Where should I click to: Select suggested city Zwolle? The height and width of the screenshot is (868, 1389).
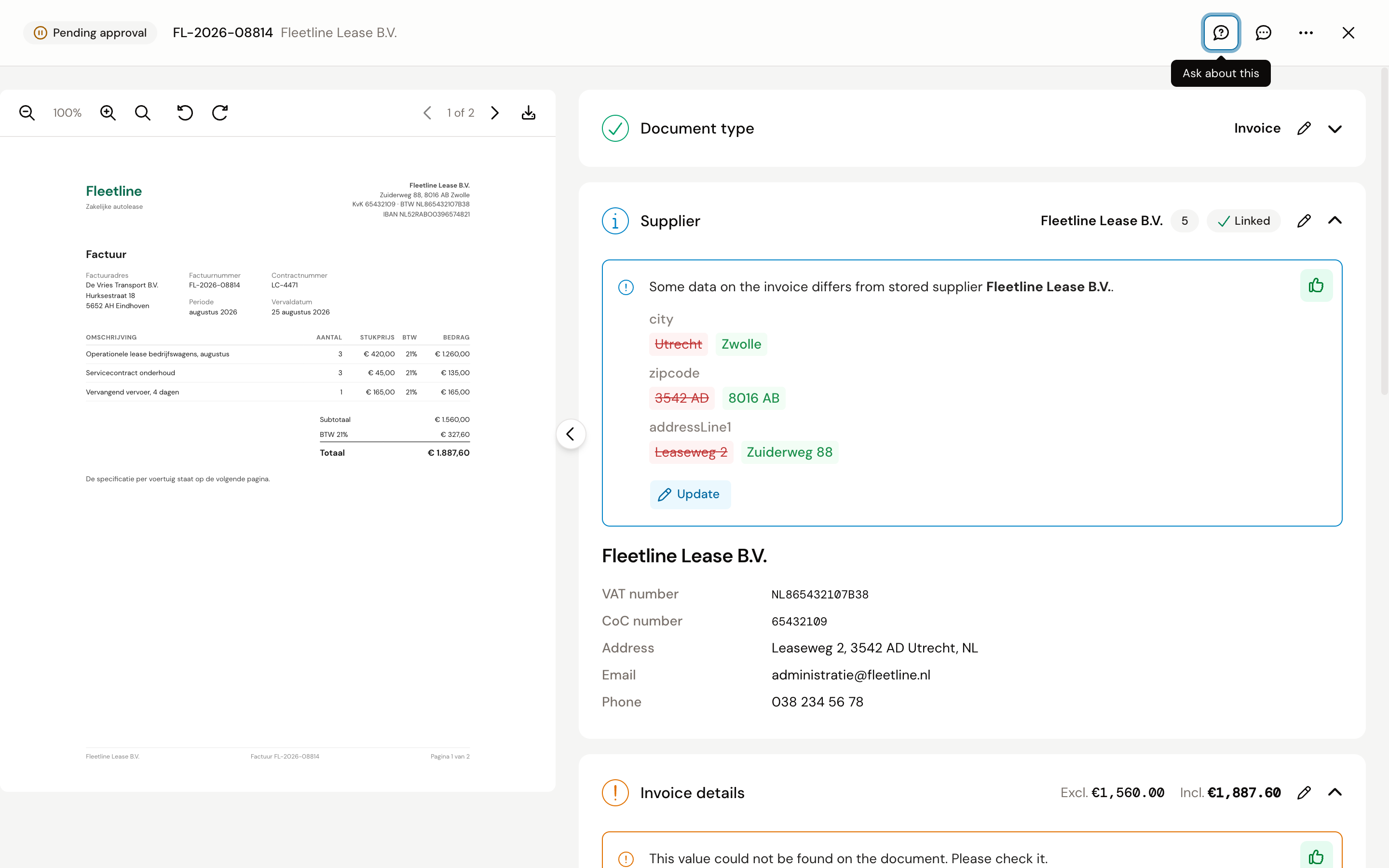point(741,344)
